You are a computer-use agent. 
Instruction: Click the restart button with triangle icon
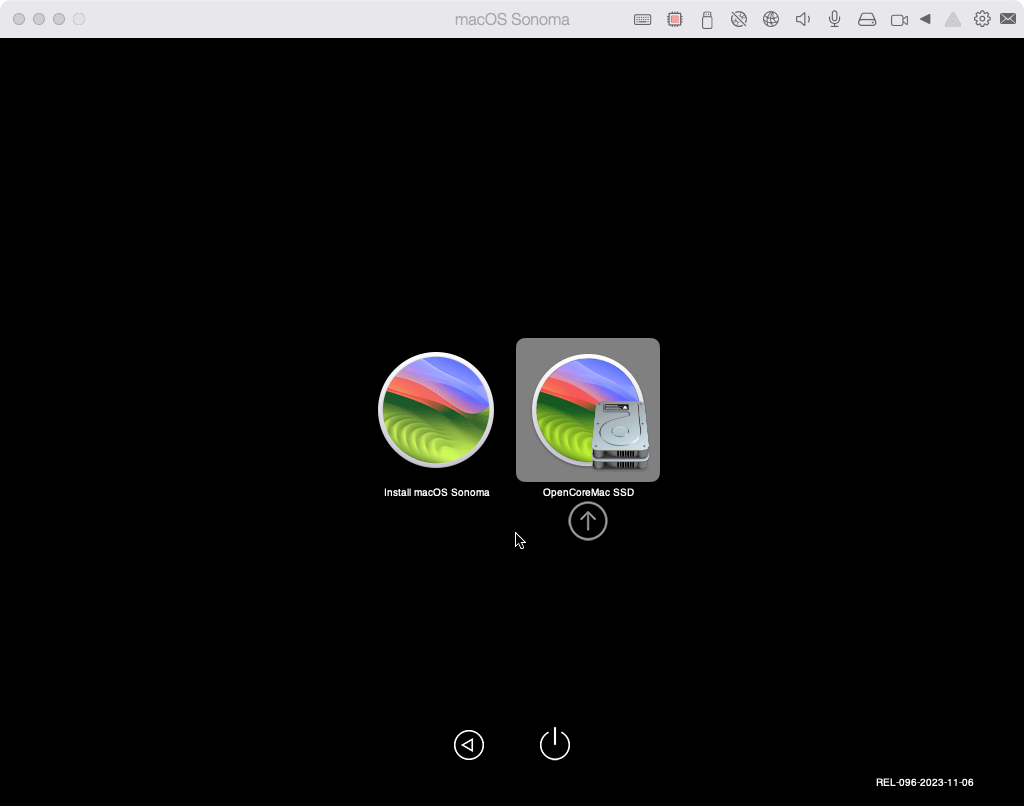coord(469,745)
